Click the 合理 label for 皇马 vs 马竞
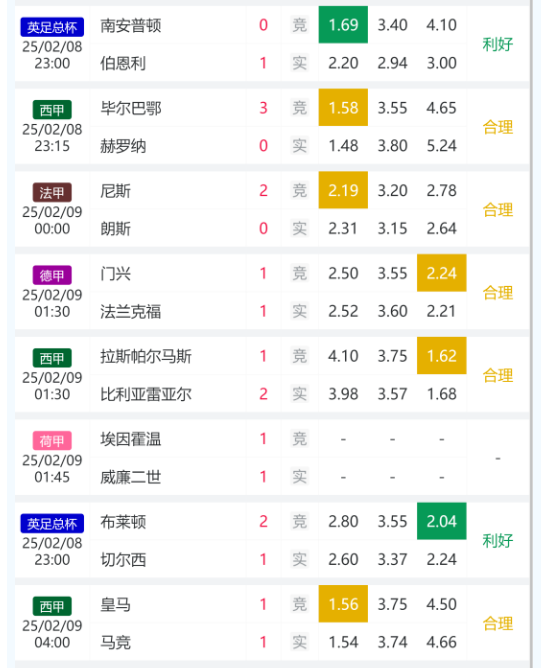The height and width of the screenshot is (668, 546). pyautogui.click(x=497, y=623)
